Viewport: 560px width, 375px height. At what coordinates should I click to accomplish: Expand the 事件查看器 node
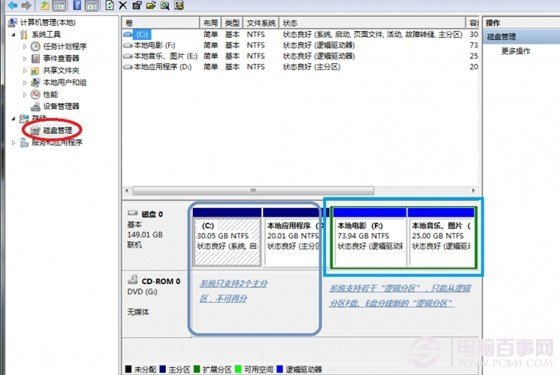pyautogui.click(x=25, y=59)
